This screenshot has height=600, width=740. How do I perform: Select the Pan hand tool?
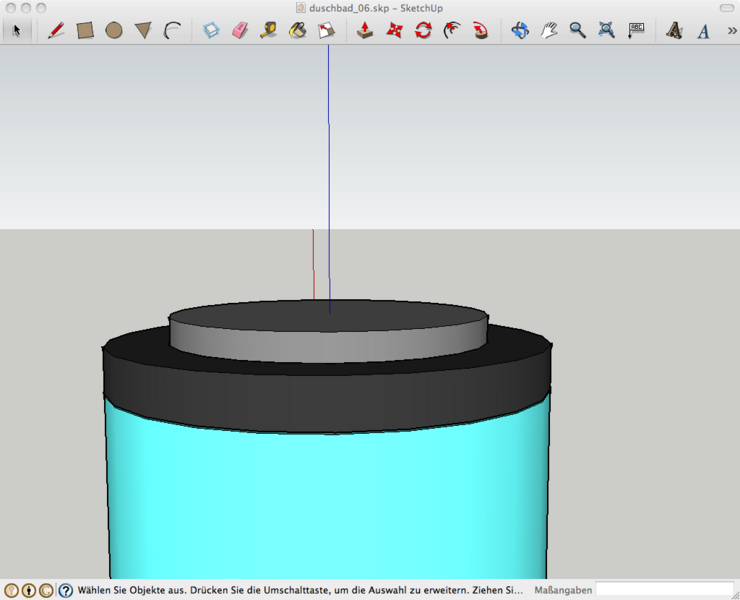coord(549,30)
